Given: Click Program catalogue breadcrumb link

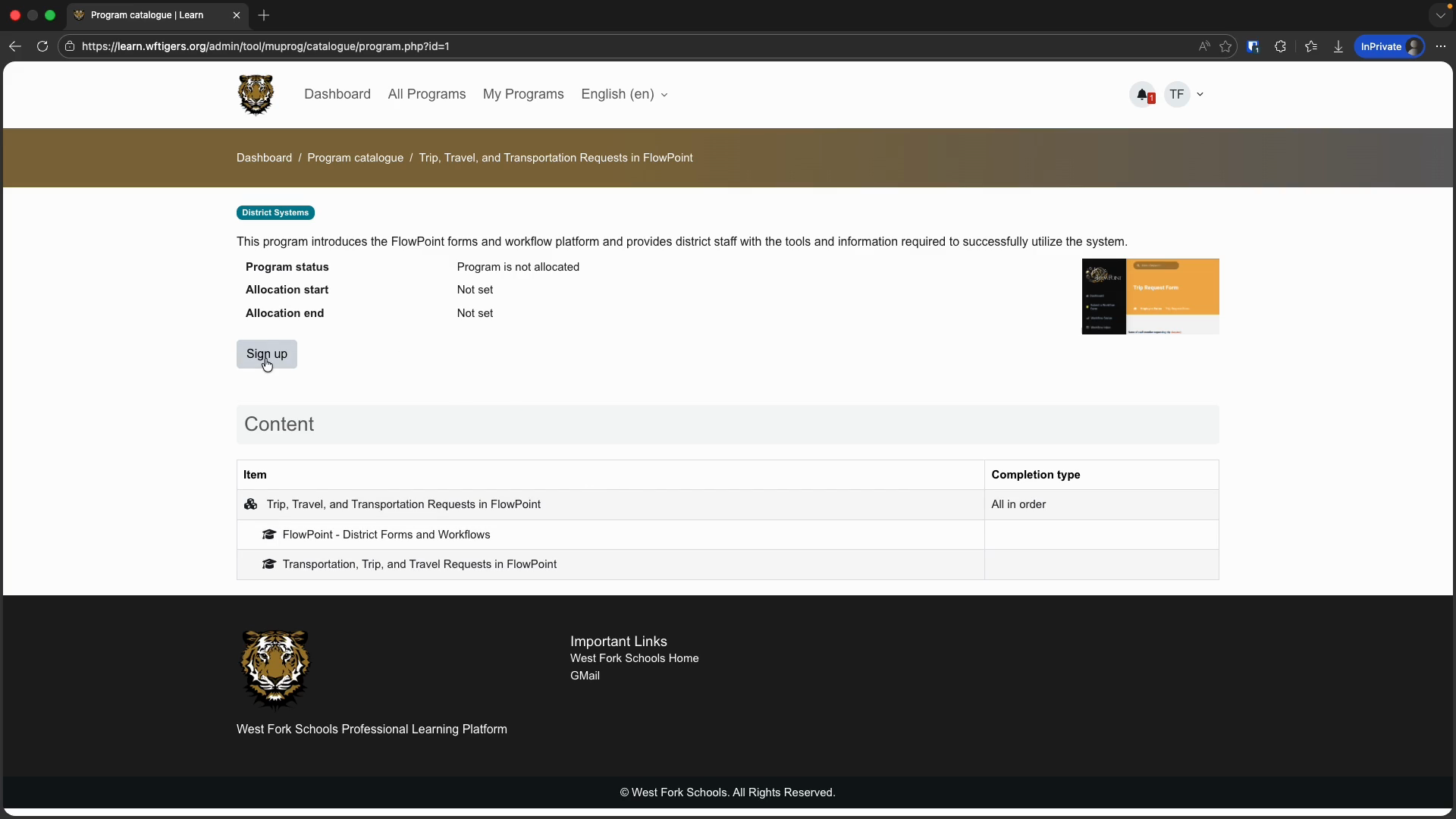Looking at the screenshot, I should tap(355, 158).
